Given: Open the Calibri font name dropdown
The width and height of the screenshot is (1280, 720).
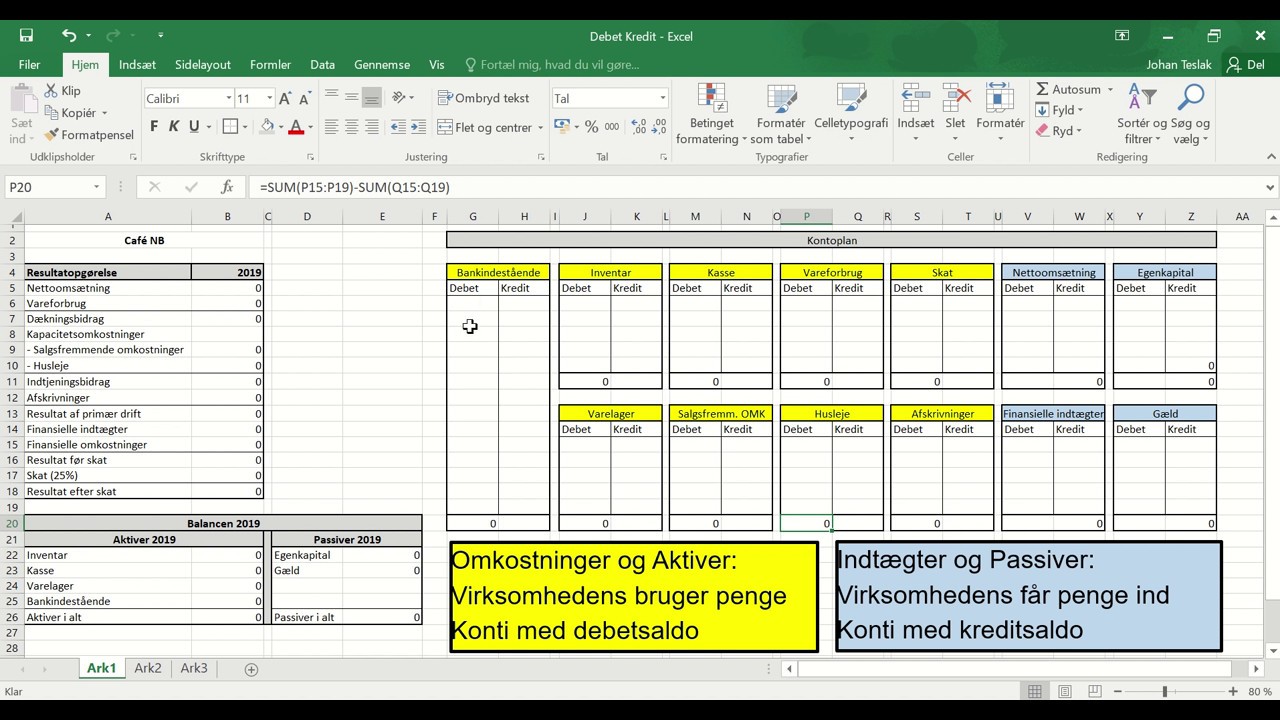Looking at the screenshot, I should [228, 98].
